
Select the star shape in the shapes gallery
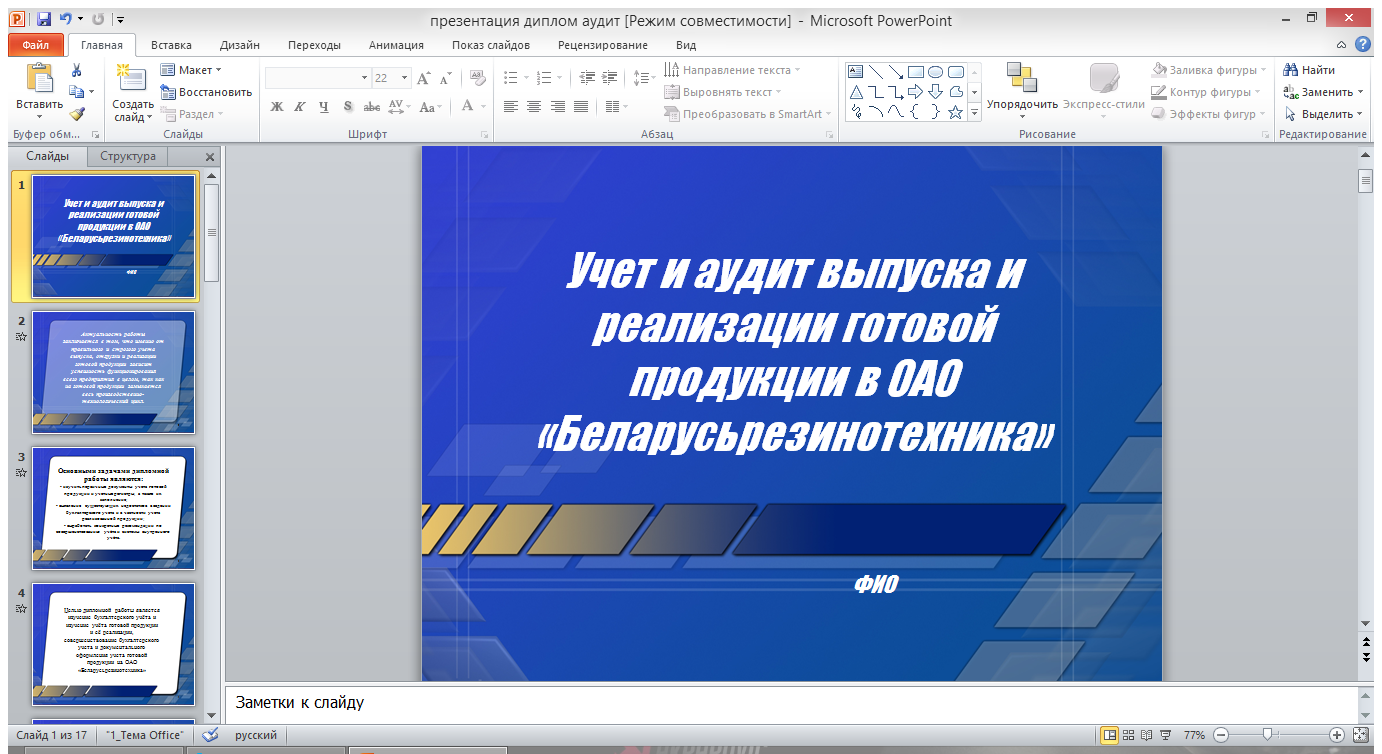click(955, 113)
